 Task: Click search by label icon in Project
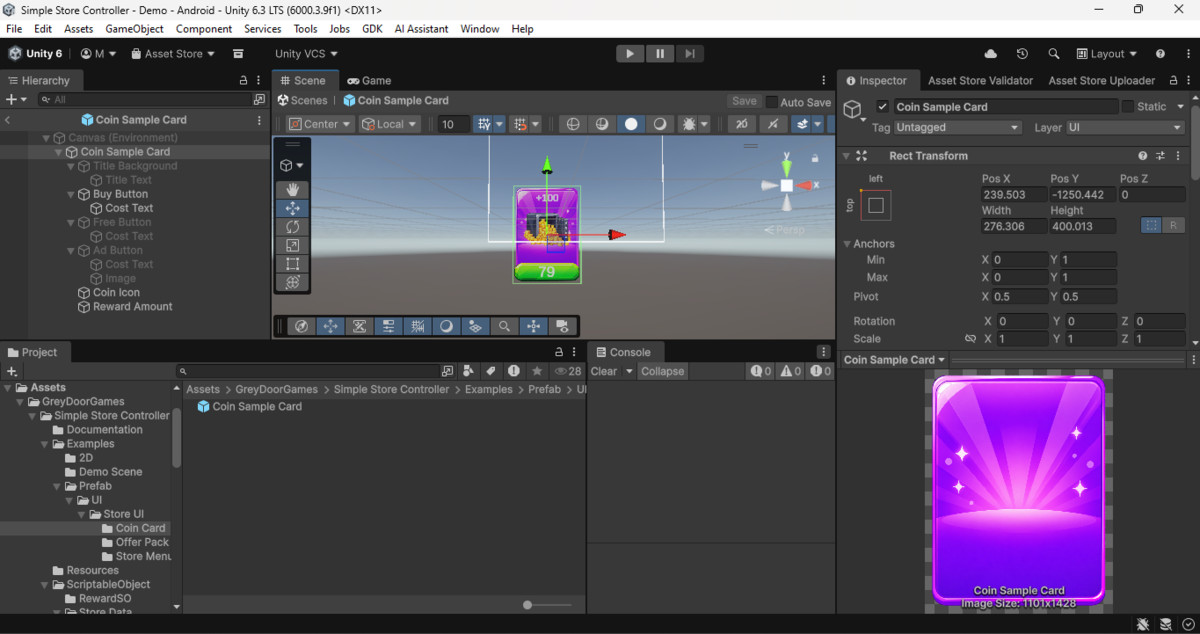490,371
